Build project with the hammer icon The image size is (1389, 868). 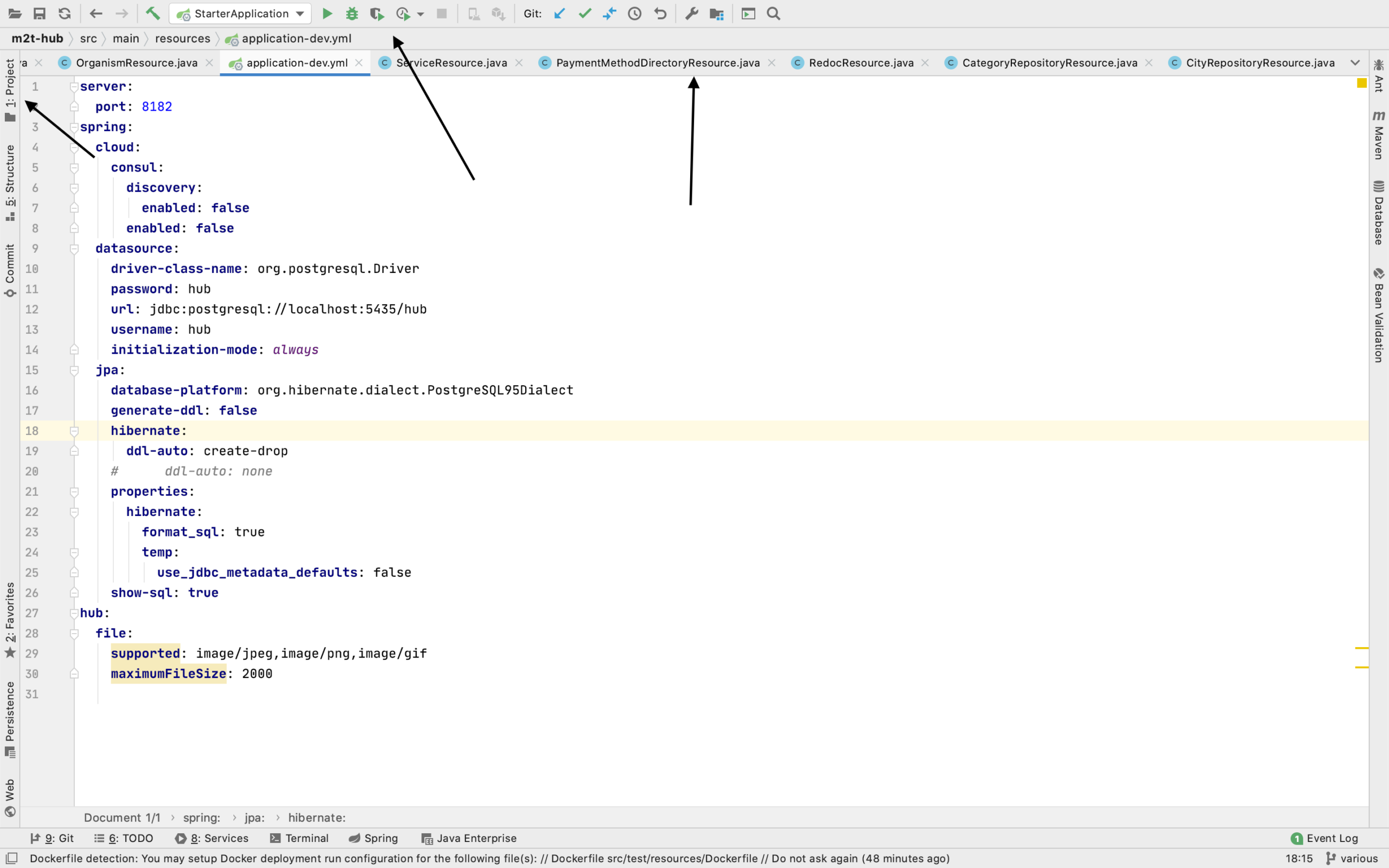152,14
